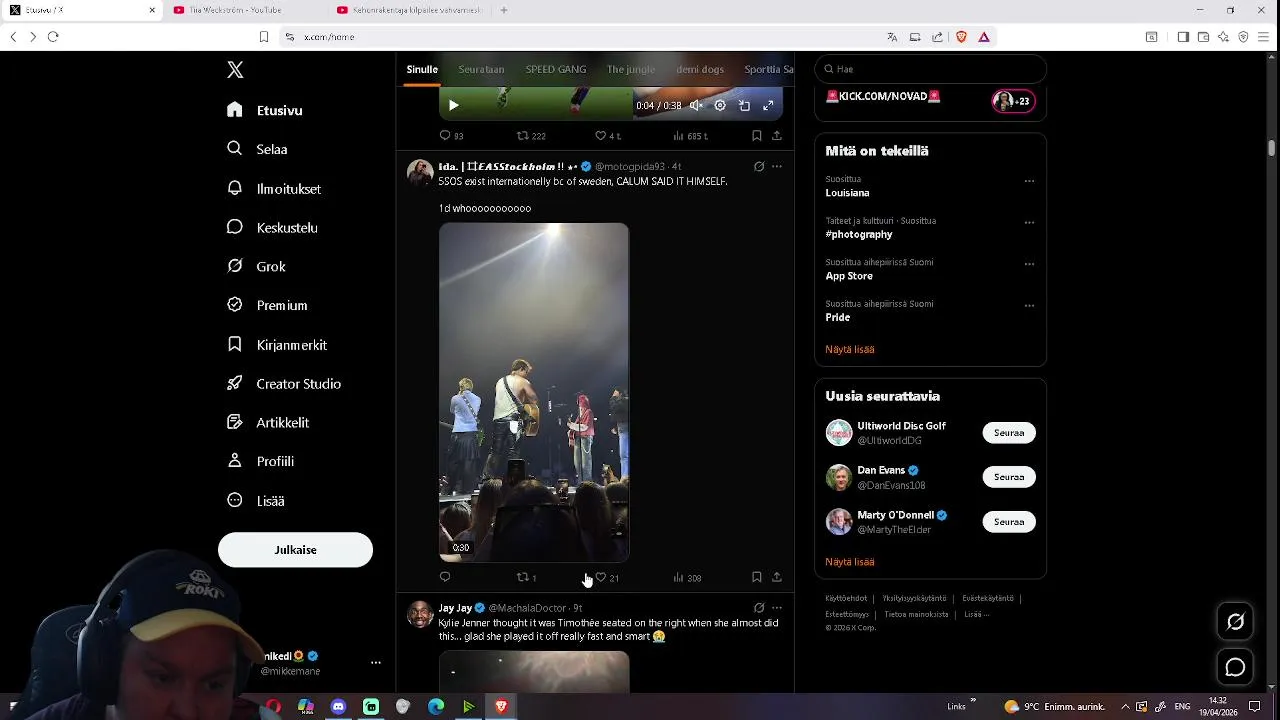Open Brave Shields icon
The image size is (1280, 720).
pyautogui.click(x=962, y=37)
